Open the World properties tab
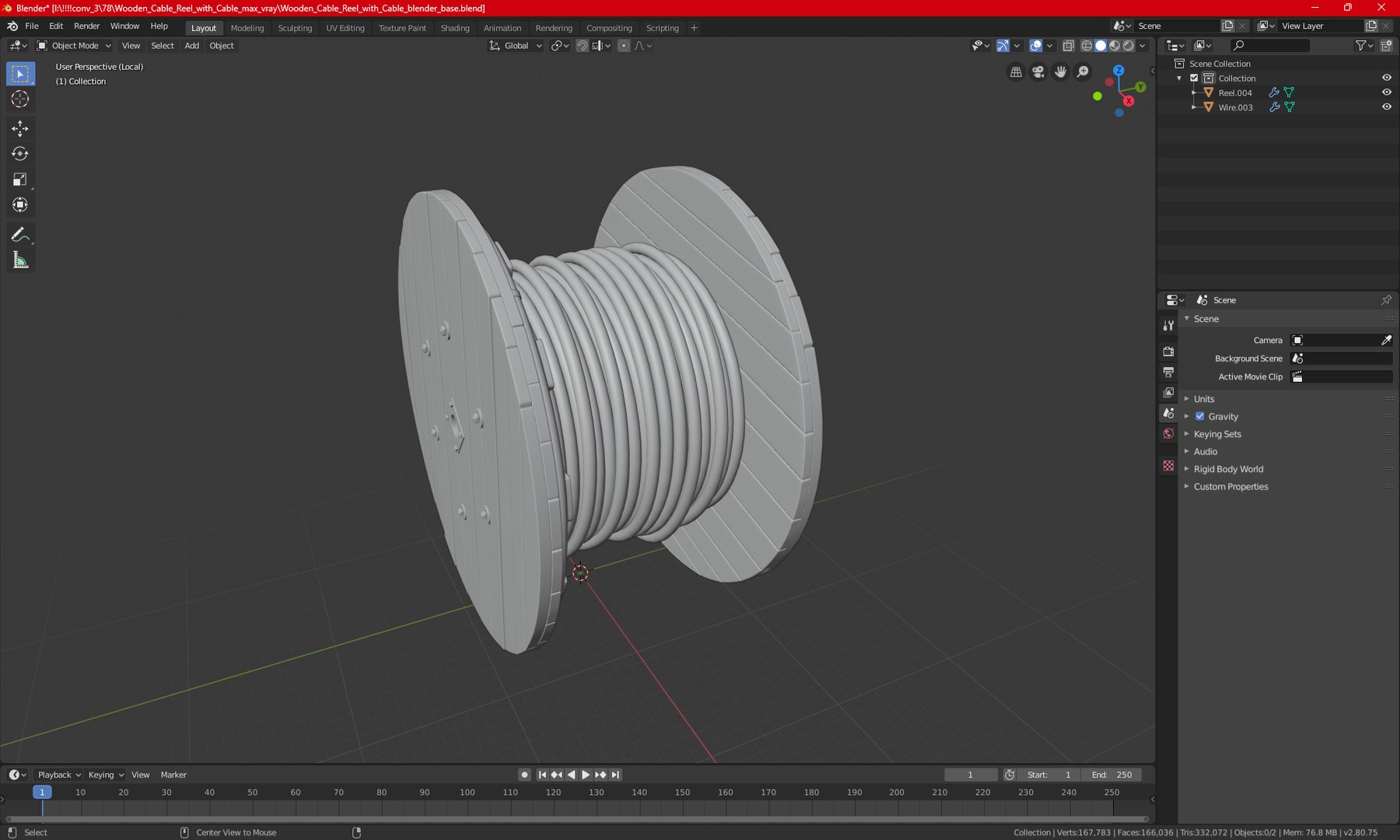1400x840 pixels. pos(1168,434)
